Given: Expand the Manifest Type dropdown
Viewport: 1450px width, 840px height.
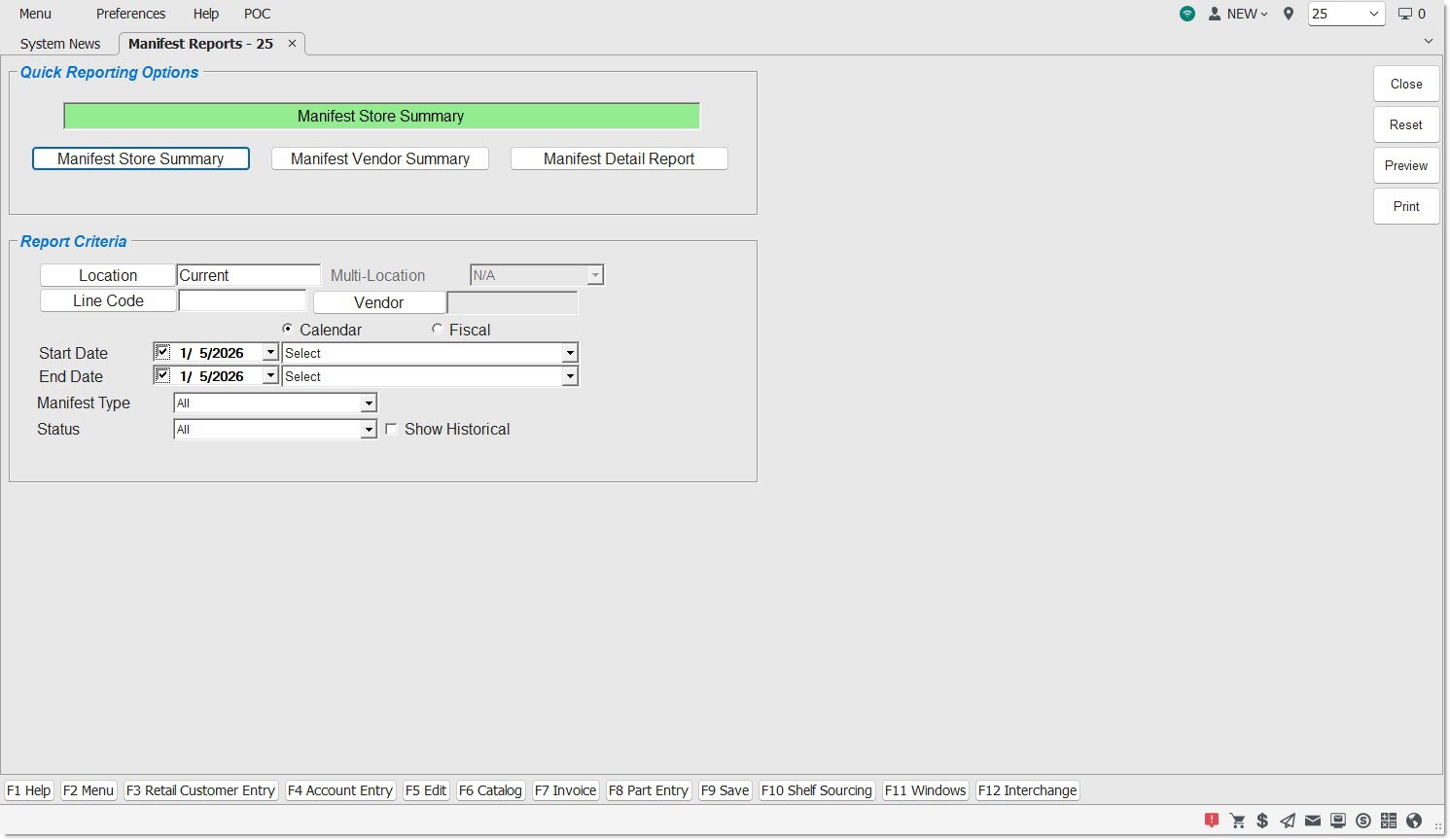Looking at the screenshot, I should [x=369, y=403].
